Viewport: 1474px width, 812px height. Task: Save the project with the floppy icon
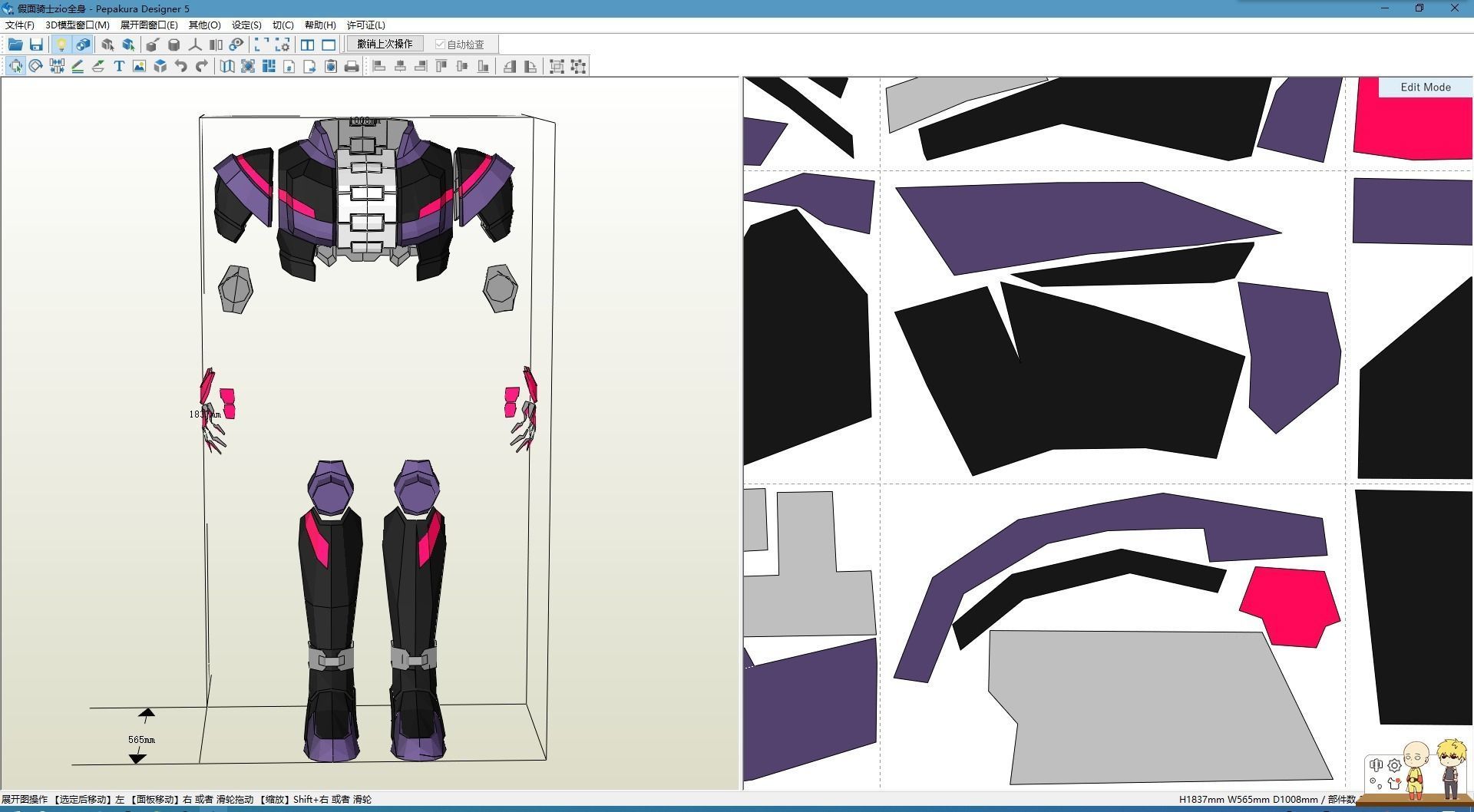pyautogui.click(x=36, y=45)
